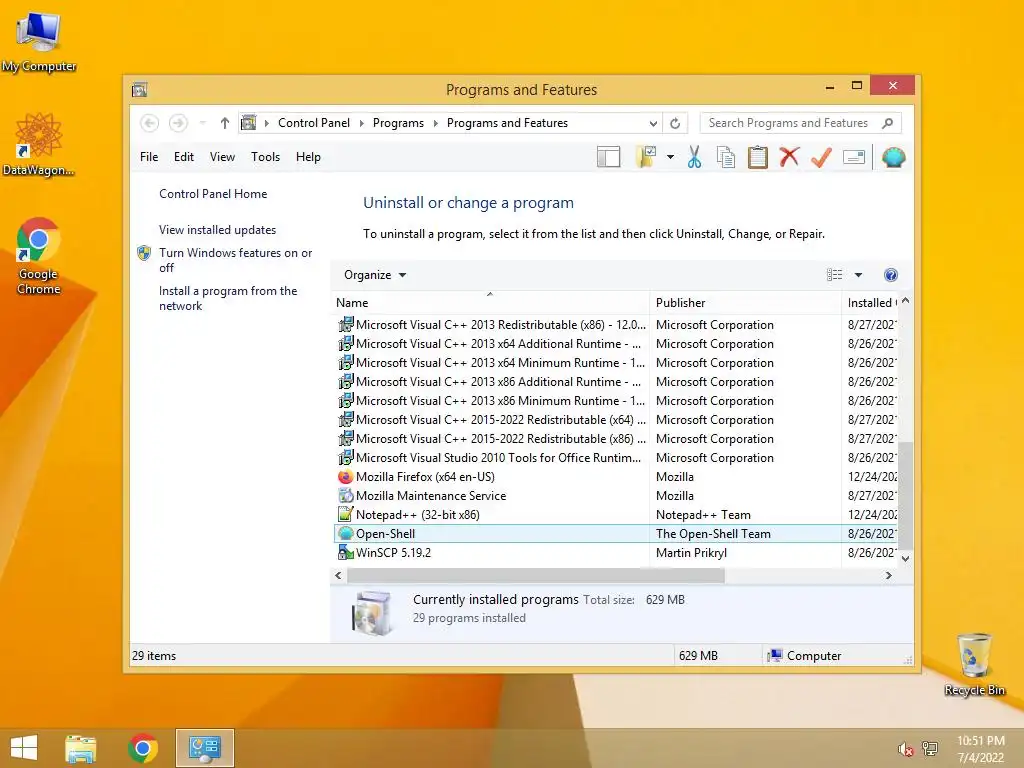Open the File menu
The image size is (1024, 768).
click(x=149, y=157)
